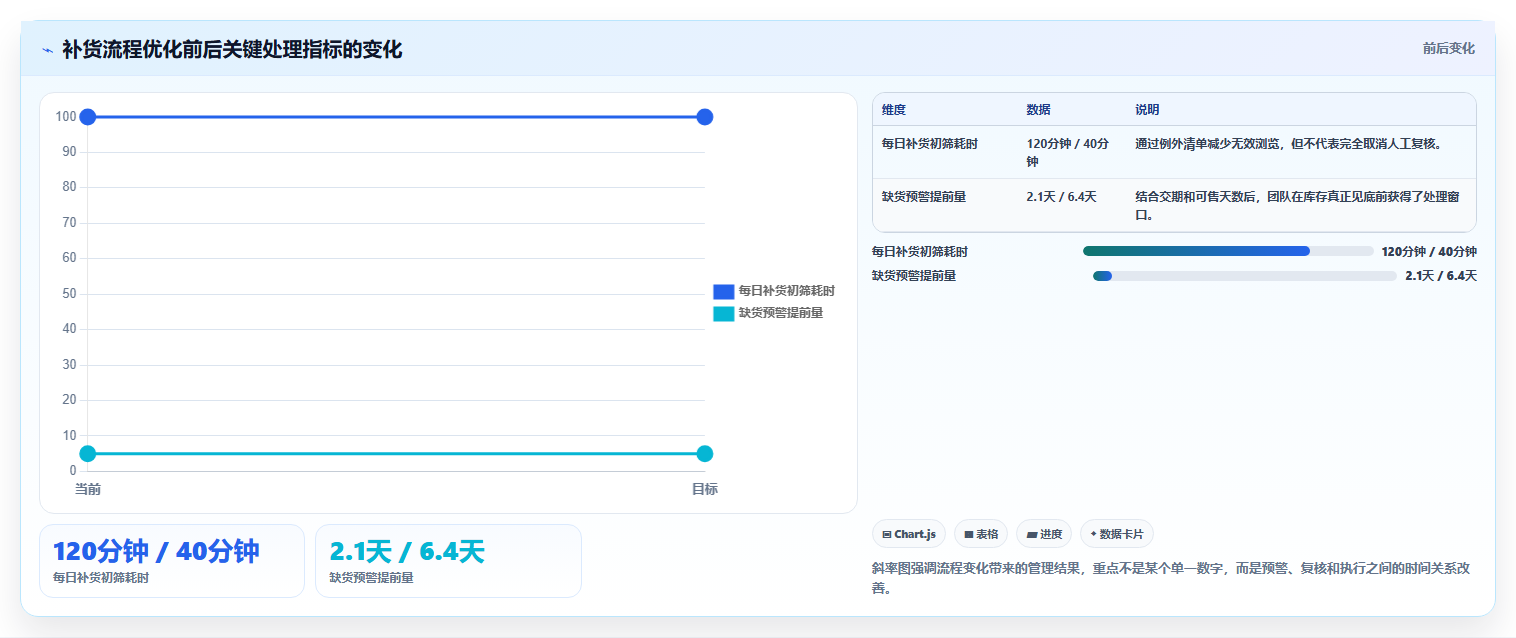Click the 数据卡片 tag chip
The width and height of the screenshot is (1516, 638).
tap(1117, 534)
